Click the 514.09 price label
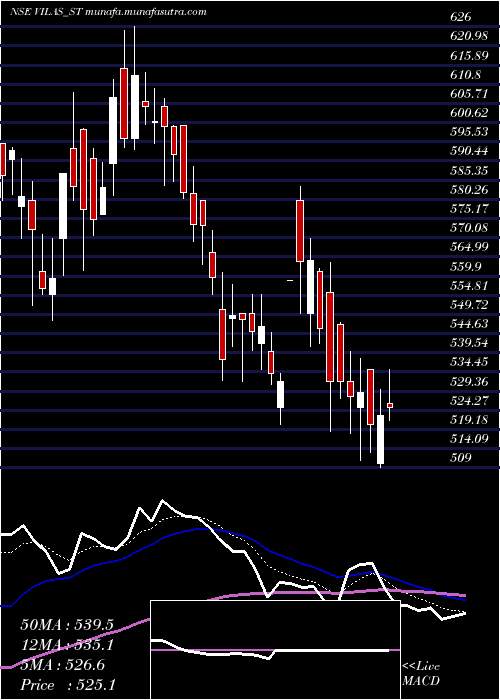The height and width of the screenshot is (700, 500). coord(469,439)
